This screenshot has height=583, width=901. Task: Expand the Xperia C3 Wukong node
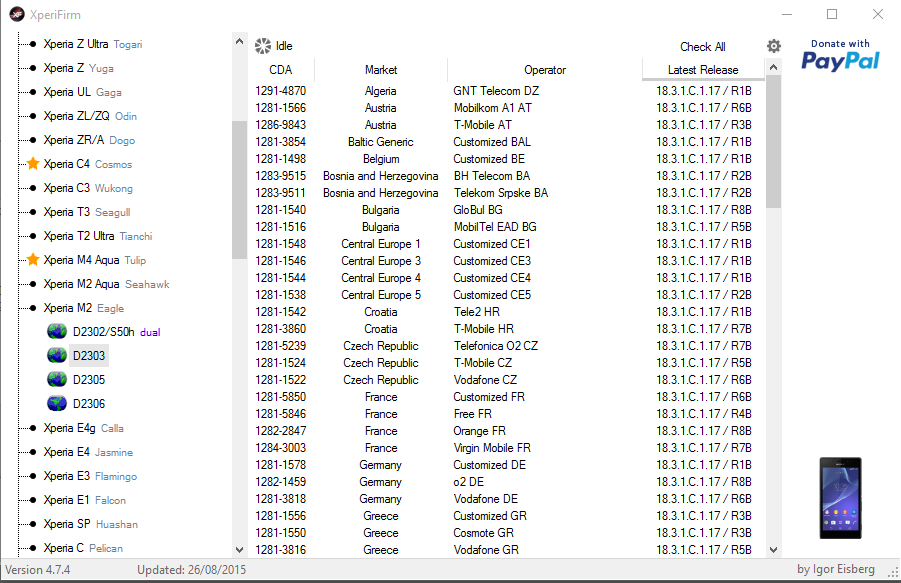click(33, 188)
